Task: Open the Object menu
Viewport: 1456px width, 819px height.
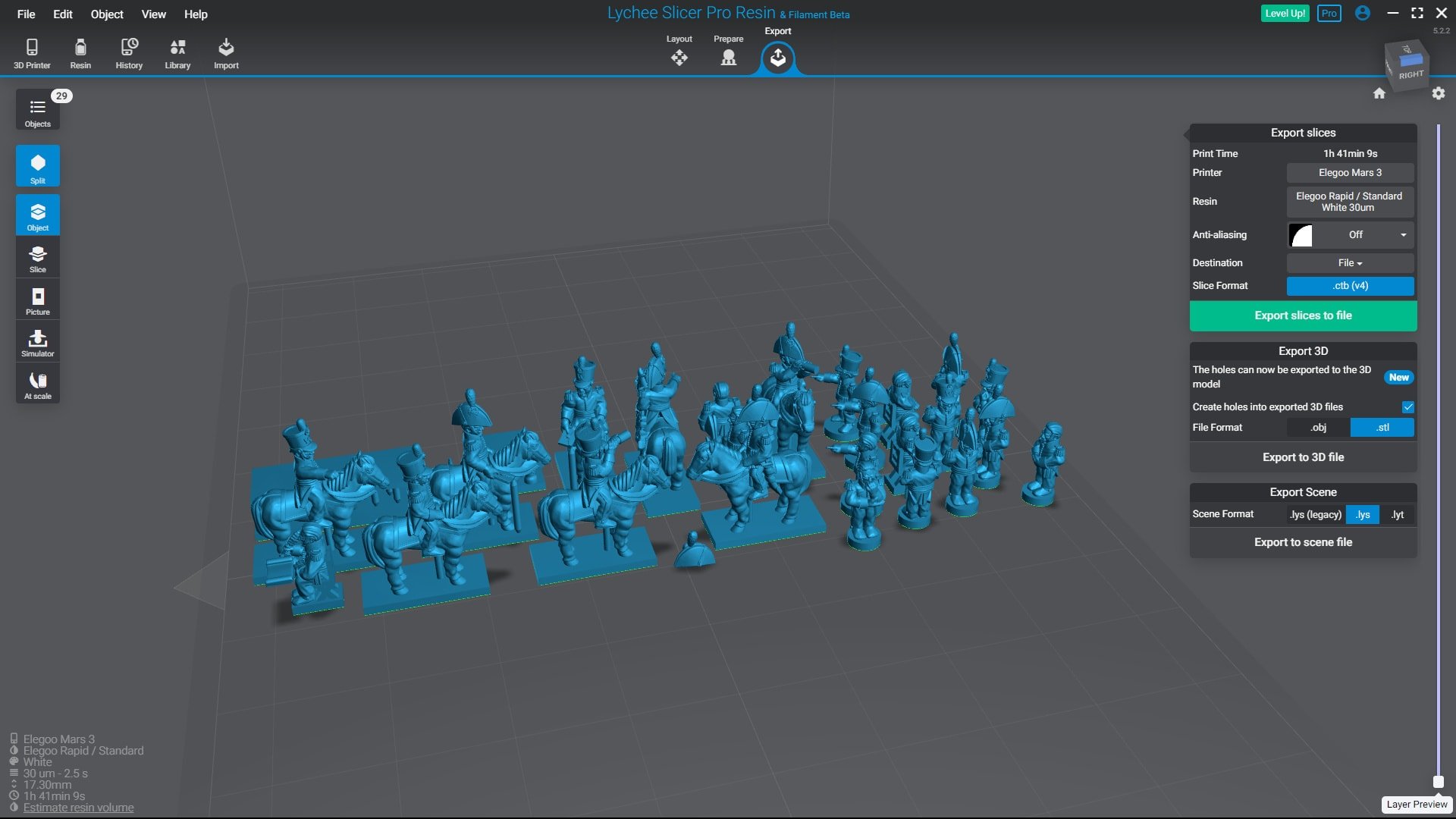Action: [x=107, y=14]
